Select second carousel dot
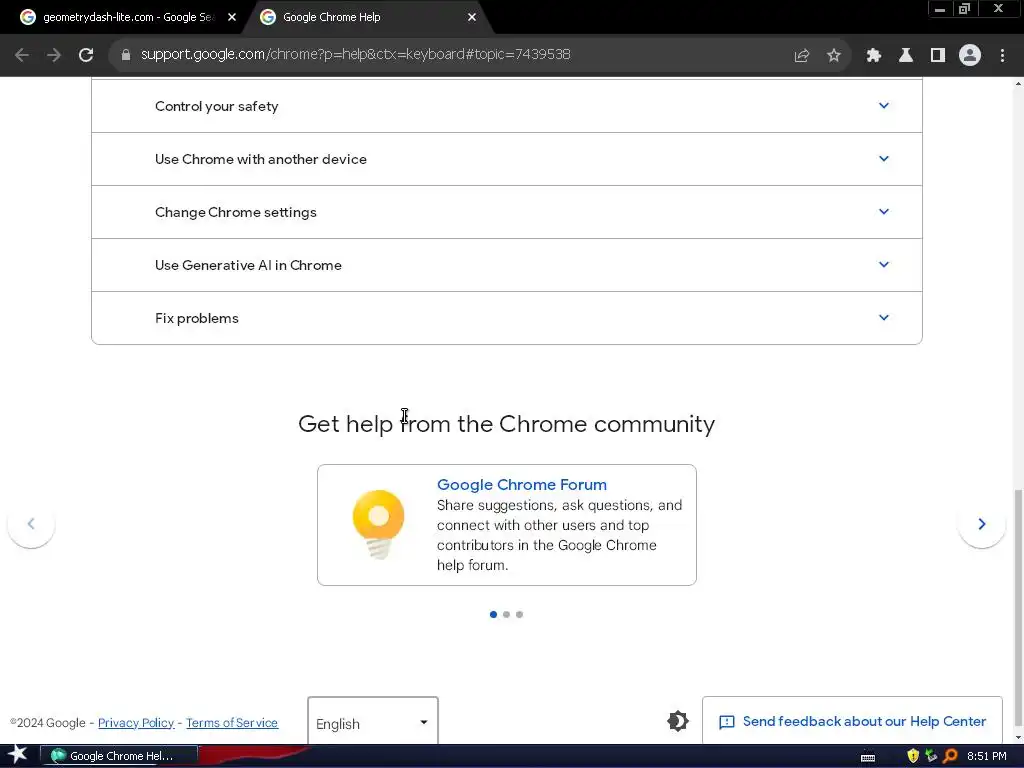Viewport: 1024px width, 768px height. [506, 615]
